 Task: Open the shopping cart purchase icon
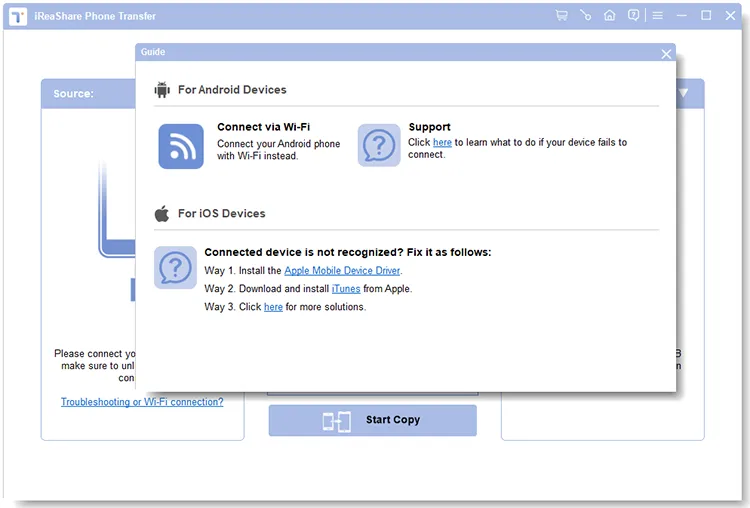[x=562, y=15]
